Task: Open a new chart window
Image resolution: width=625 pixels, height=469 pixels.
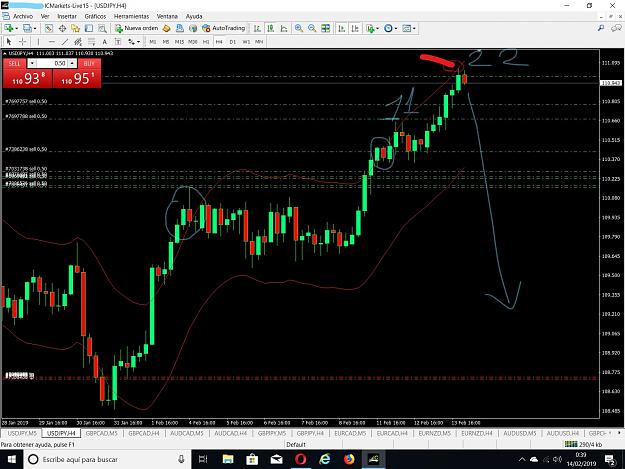Action: (x=8, y=28)
